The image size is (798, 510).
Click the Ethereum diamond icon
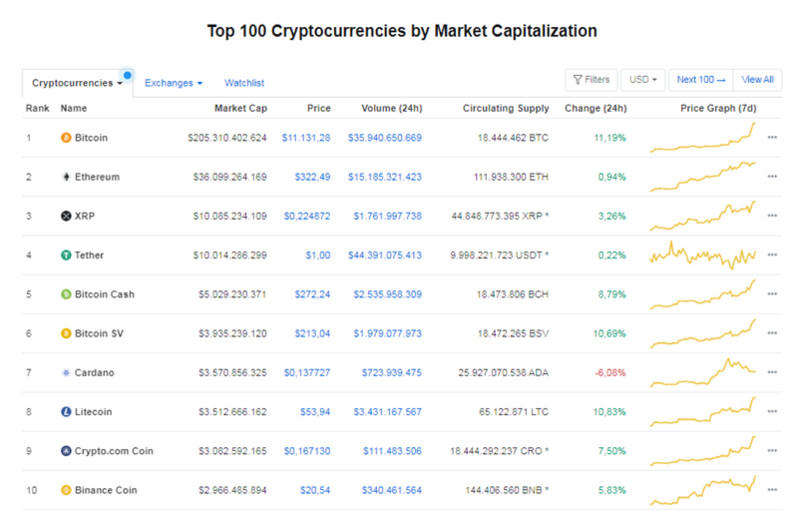pos(66,177)
